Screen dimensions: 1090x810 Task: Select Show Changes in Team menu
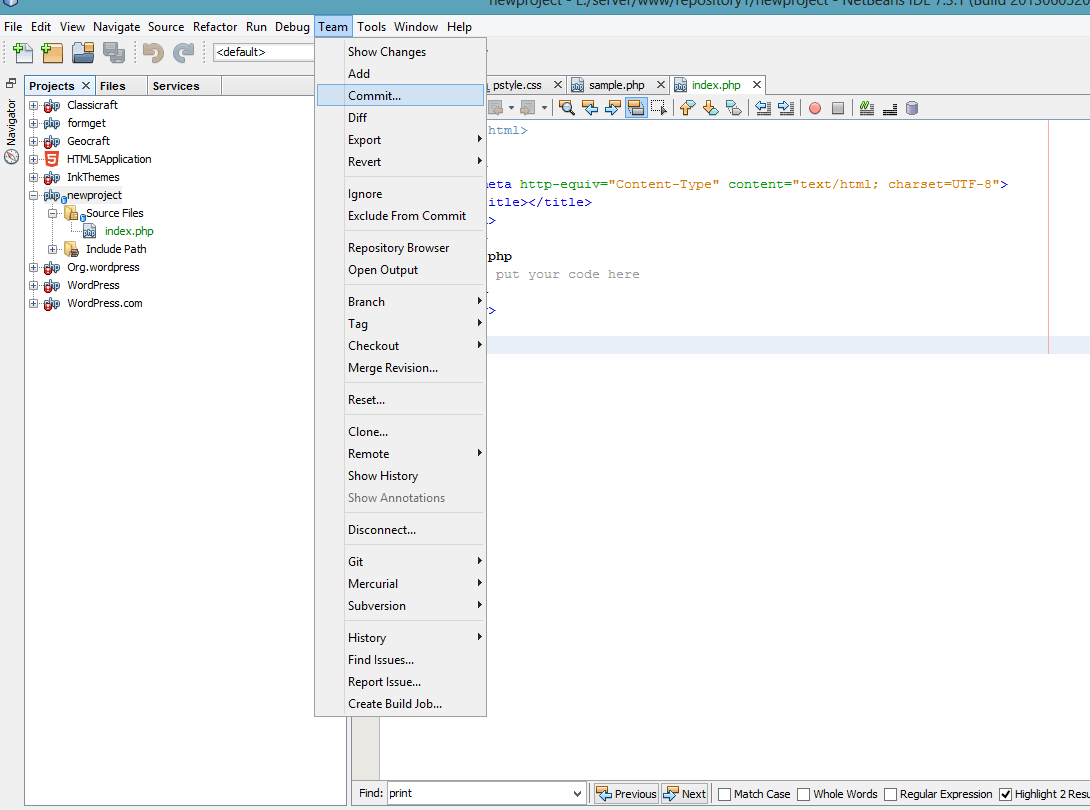tap(400, 51)
